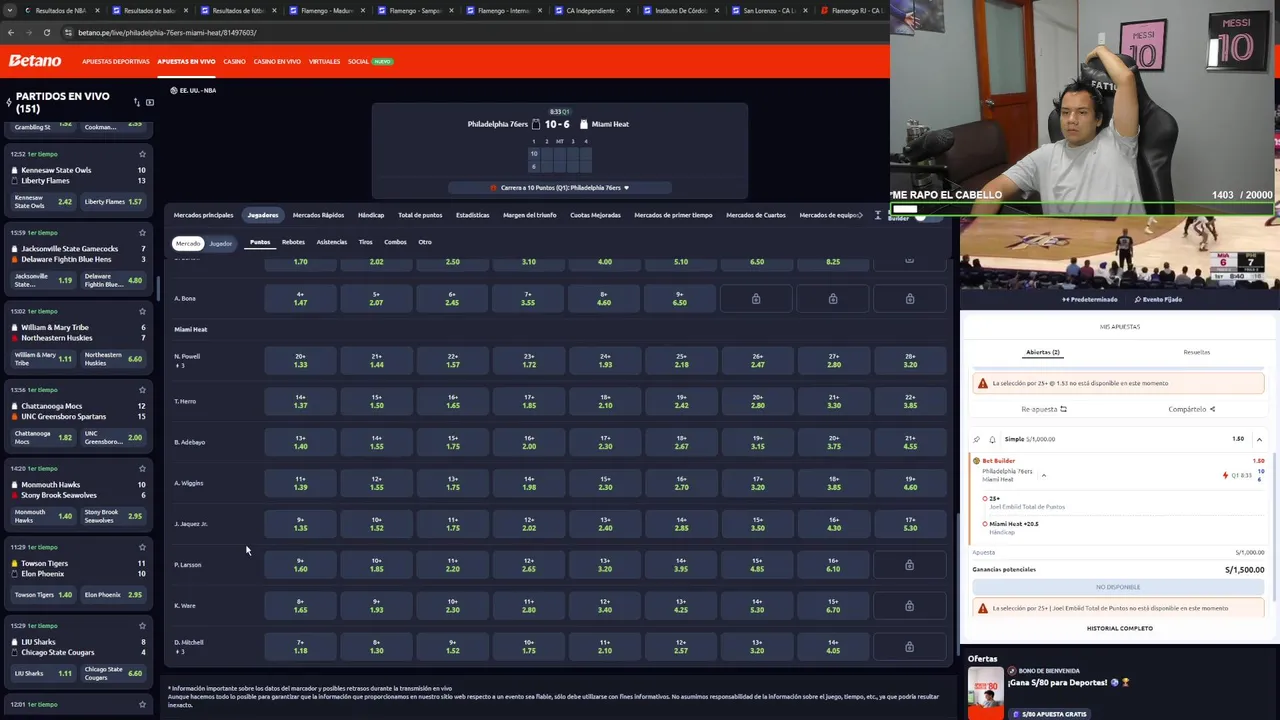The image size is (1280, 720).
Task: Click the browser back arrow
Action: (10, 32)
